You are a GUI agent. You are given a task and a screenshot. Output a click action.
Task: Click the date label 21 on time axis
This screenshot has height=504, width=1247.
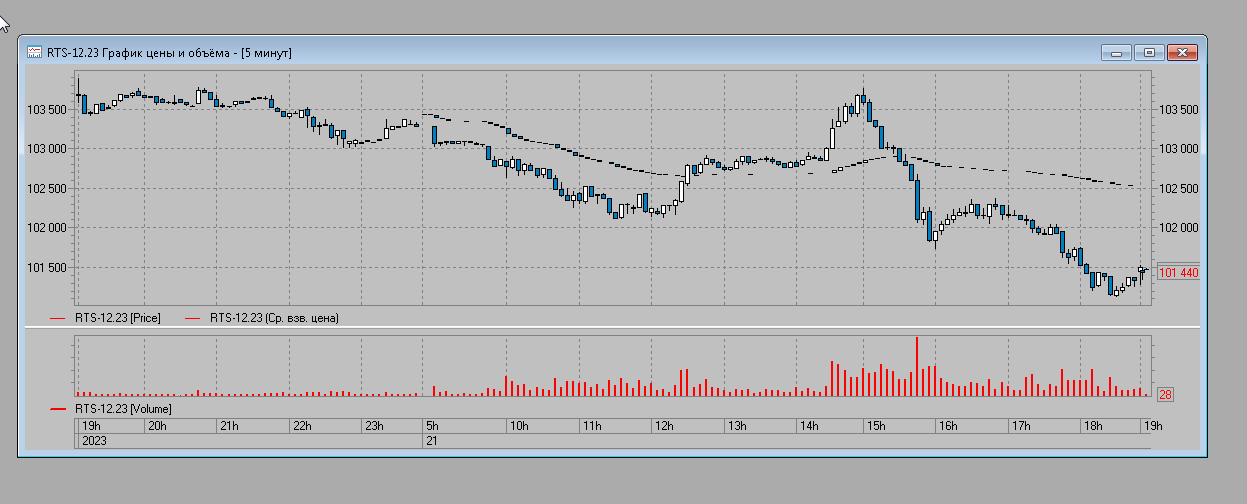(x=432, y=440)
